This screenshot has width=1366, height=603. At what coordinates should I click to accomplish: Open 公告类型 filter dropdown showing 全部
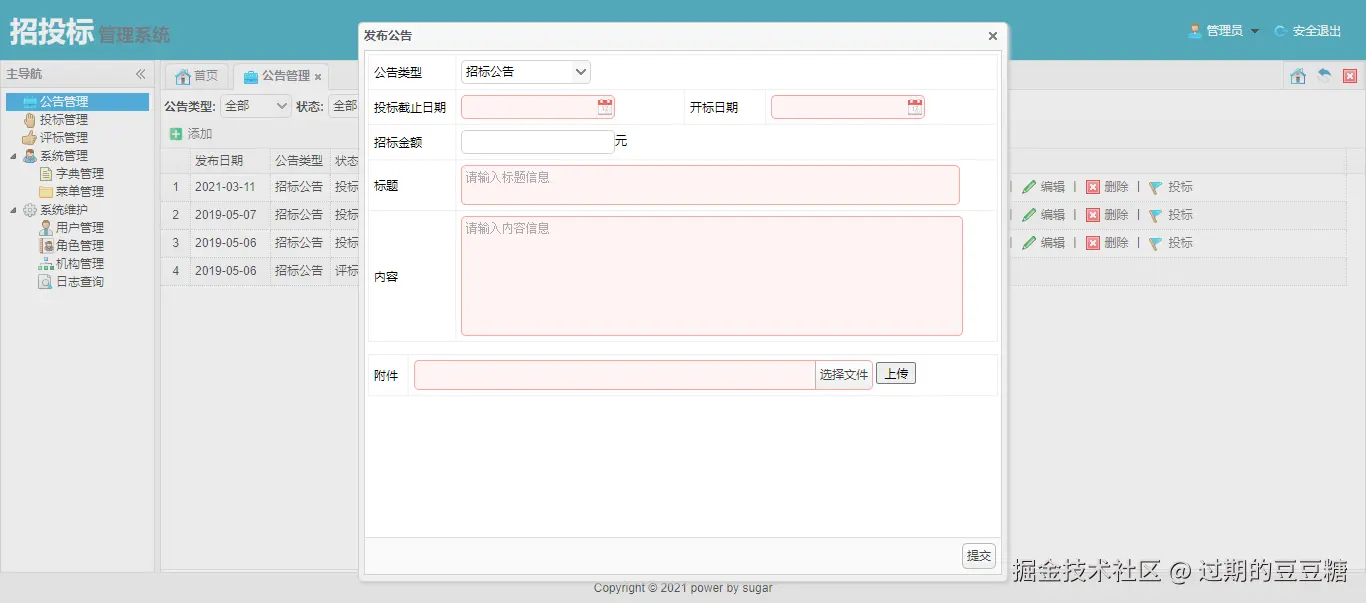(x=255, y=106)
